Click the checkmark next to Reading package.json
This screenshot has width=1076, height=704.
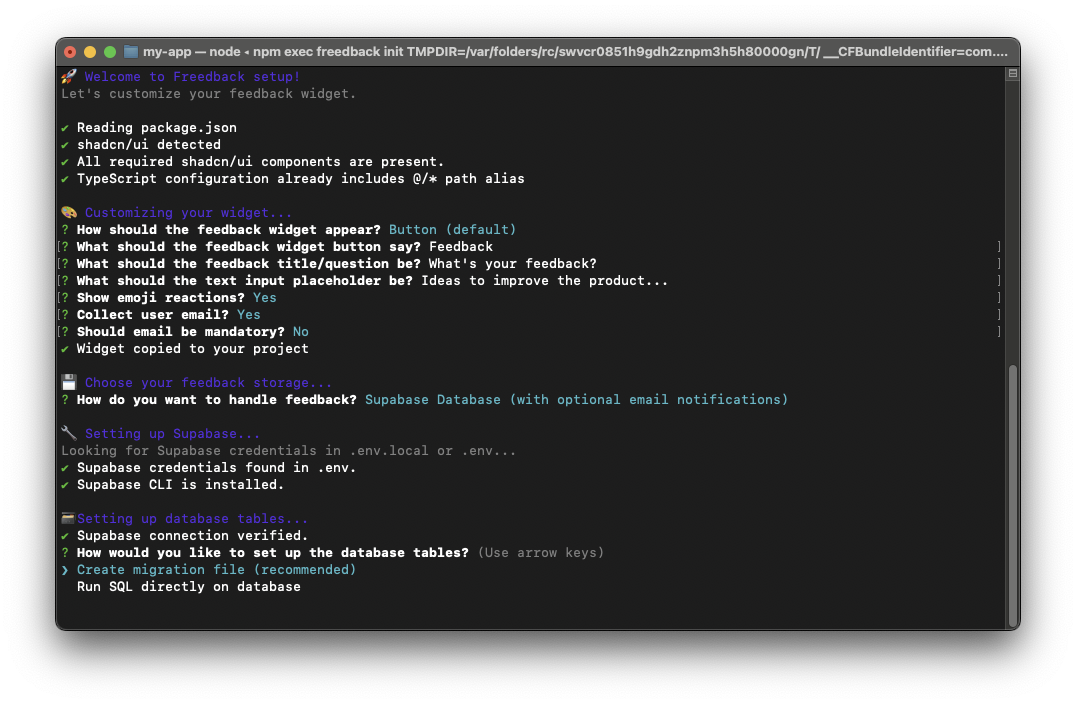(65, 128)
